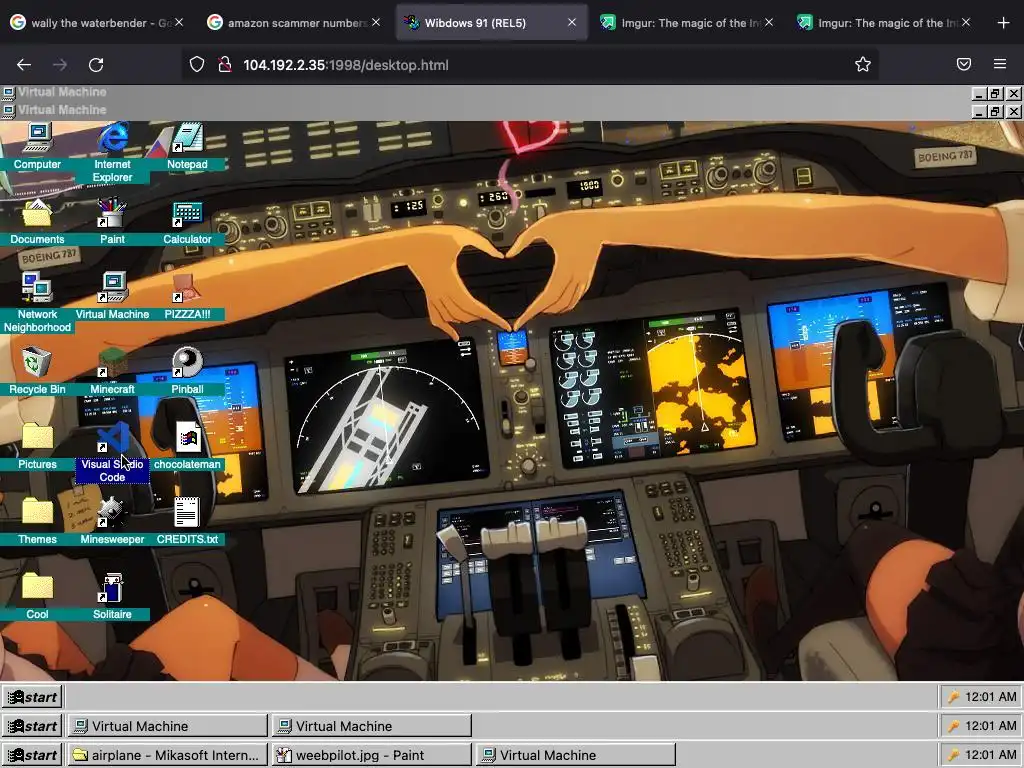
Task: Launch Visual Studio Code shortcut
Action: click(112, 453)
